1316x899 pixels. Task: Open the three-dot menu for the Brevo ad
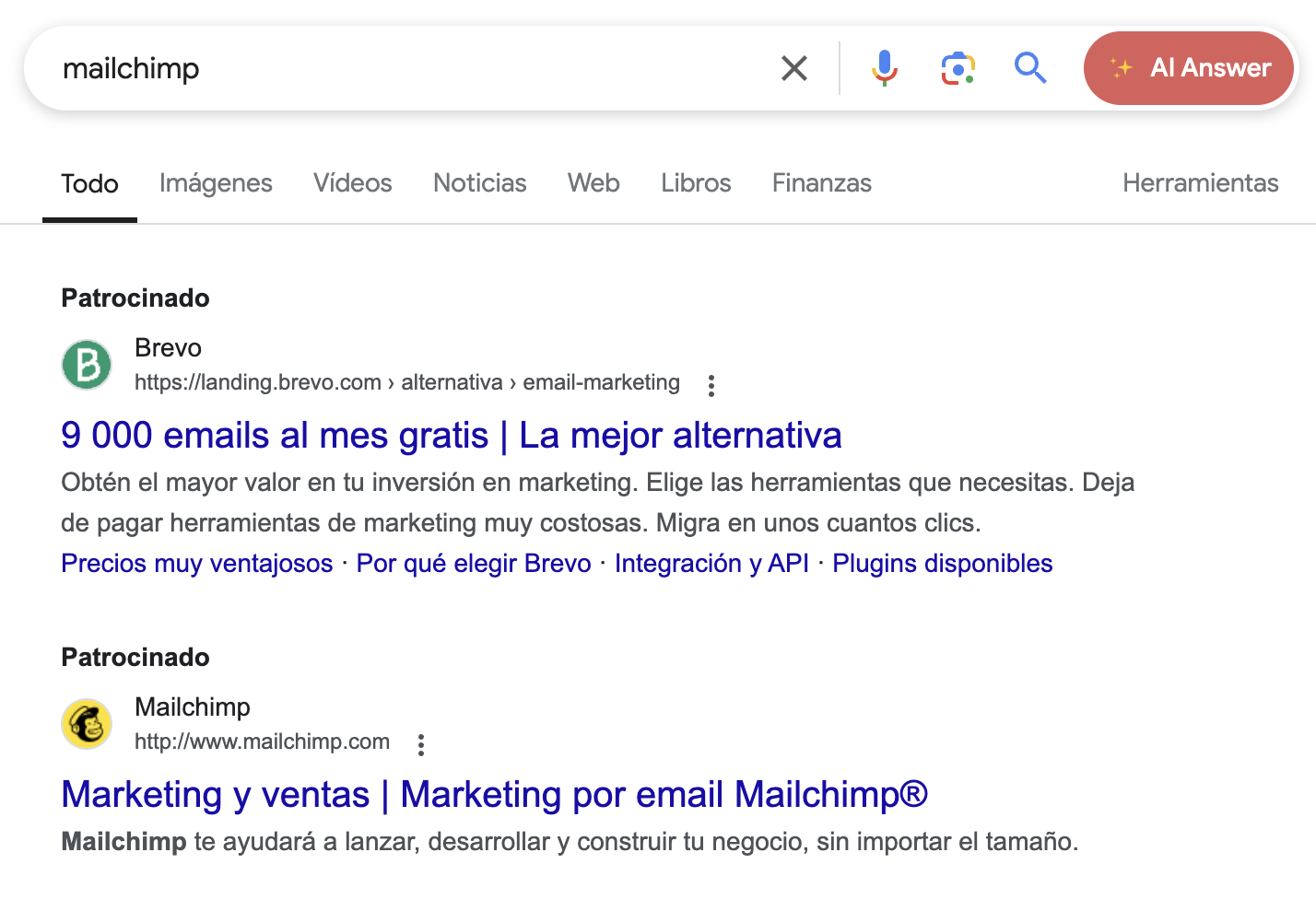click(x=711, y=385)
